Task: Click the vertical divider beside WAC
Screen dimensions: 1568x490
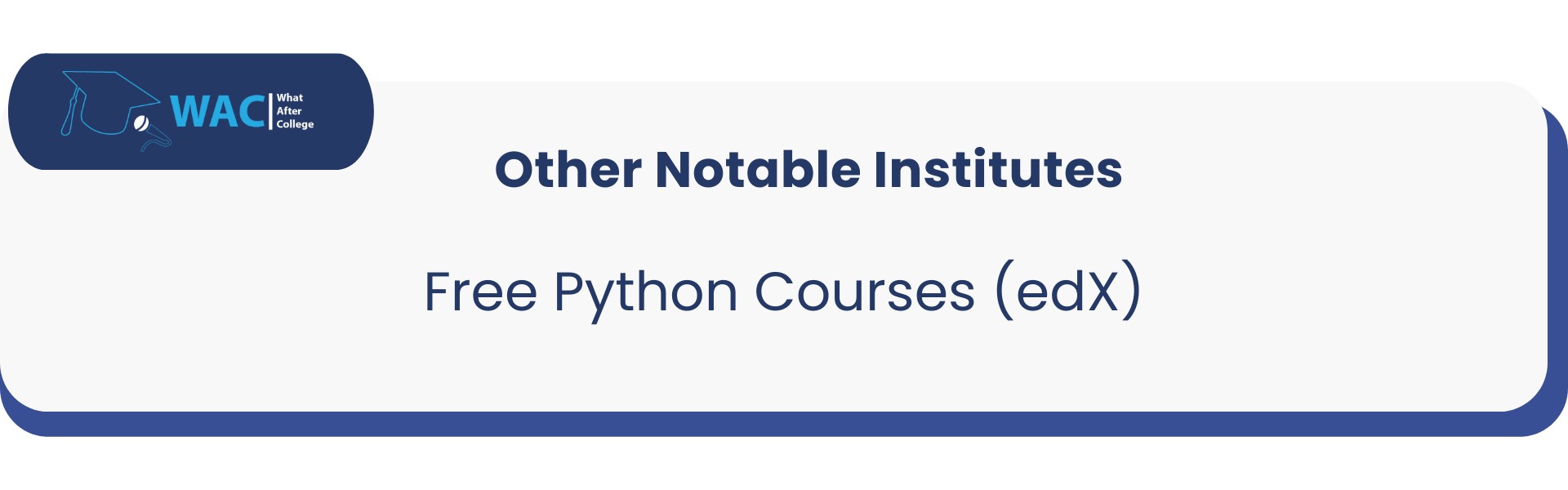Action: (270, 111)
